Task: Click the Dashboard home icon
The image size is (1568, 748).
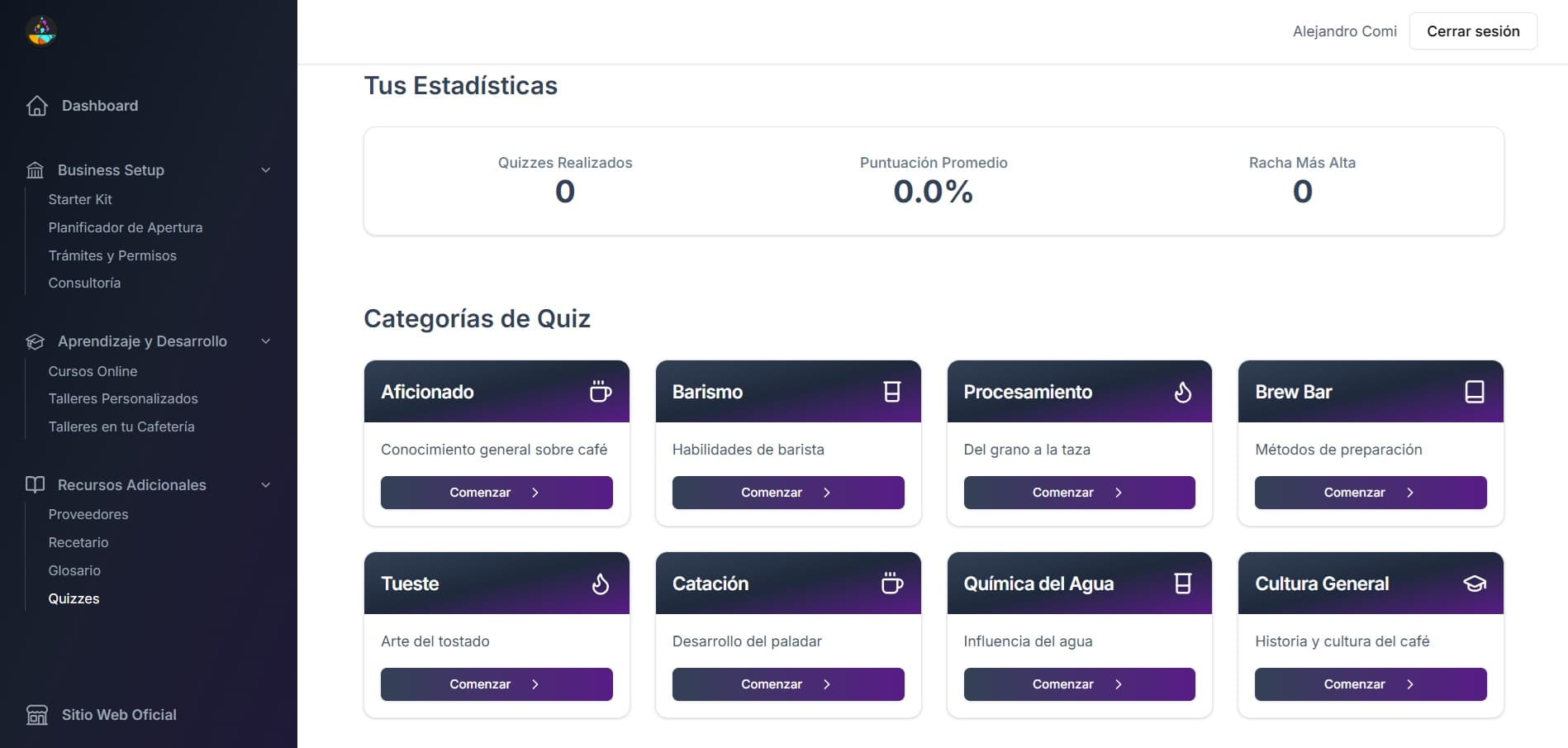Action: pos(37,106)
